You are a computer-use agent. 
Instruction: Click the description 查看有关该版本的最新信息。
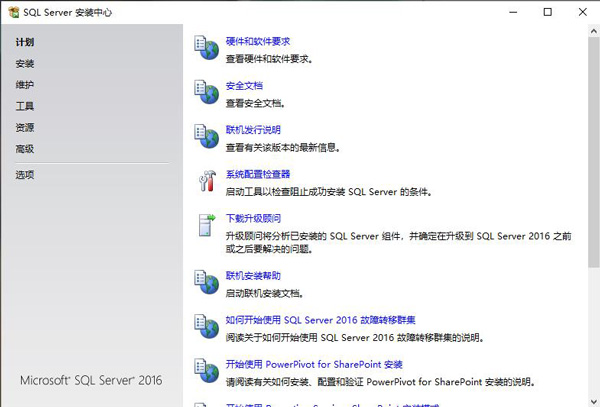[x=283, y=147]
